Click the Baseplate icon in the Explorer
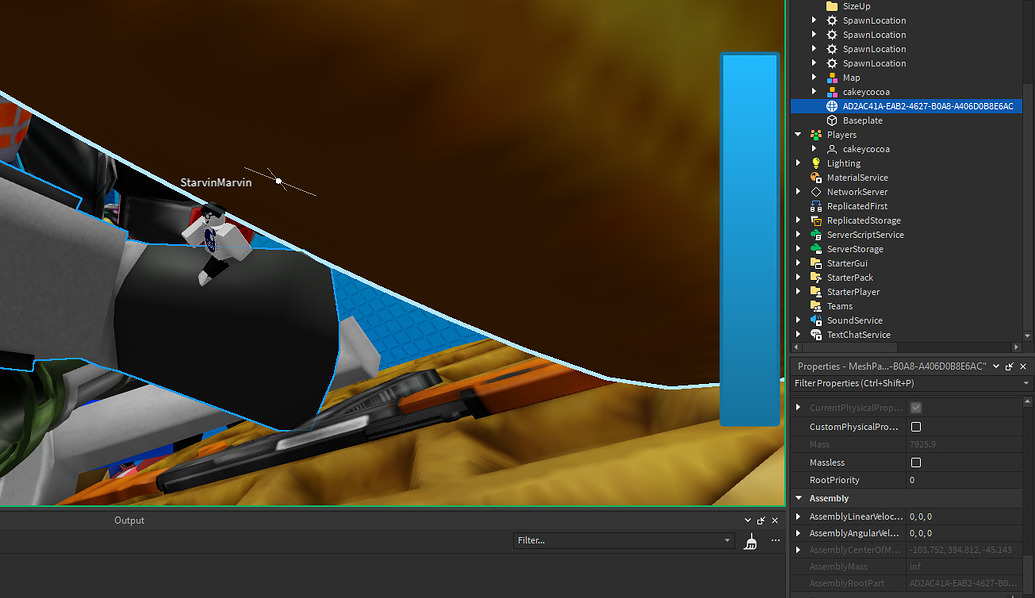Image resolution: width=1035 pixels, height=598 pixels. [832, 120]
